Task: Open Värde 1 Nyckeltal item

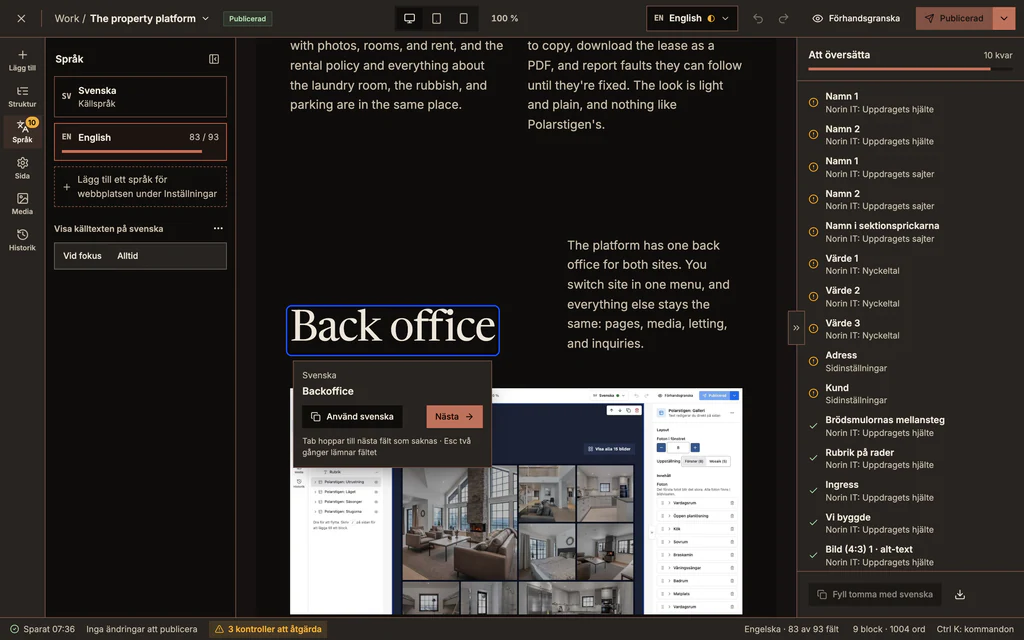Action: (x=910, y=264)
